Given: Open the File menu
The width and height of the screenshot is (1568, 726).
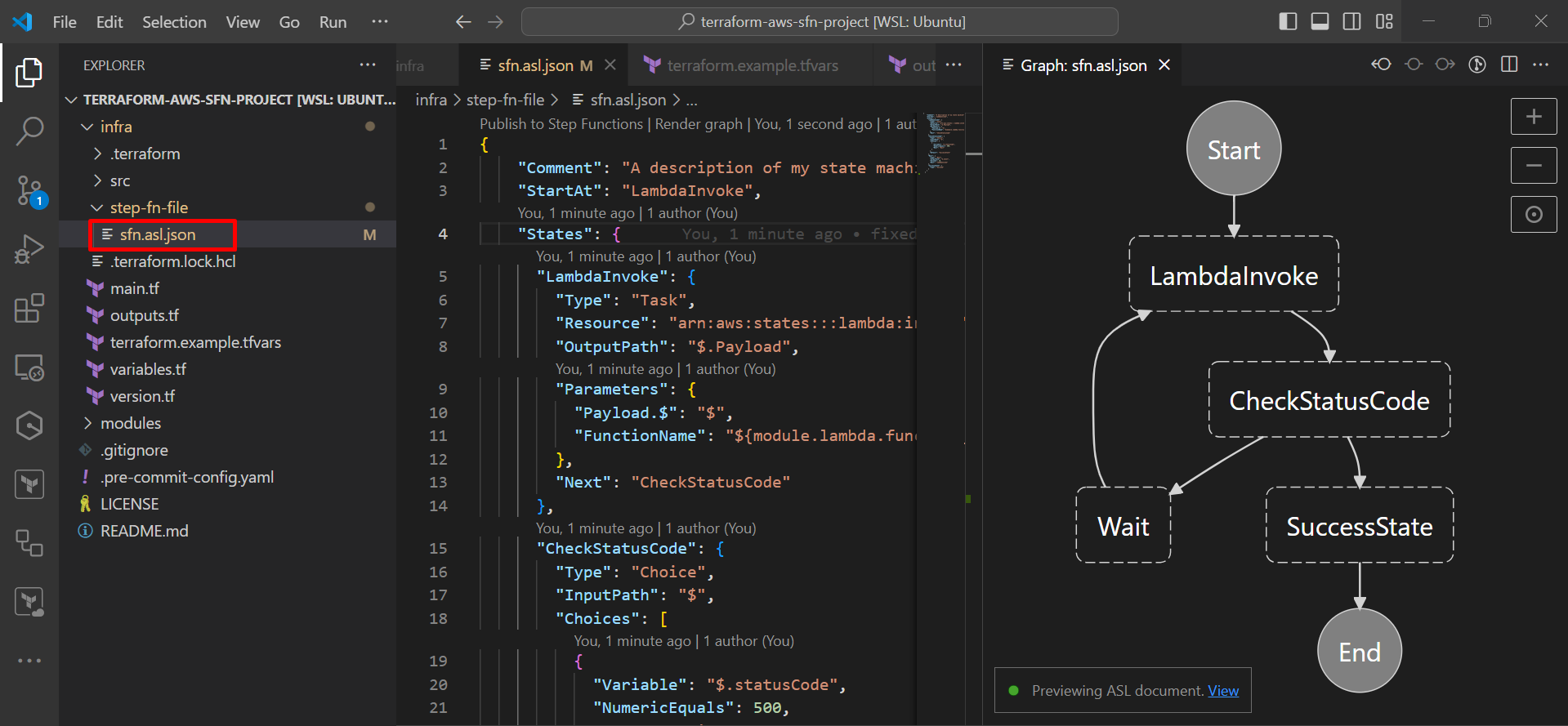Looking at the screenshot, I should pos(65,22).
